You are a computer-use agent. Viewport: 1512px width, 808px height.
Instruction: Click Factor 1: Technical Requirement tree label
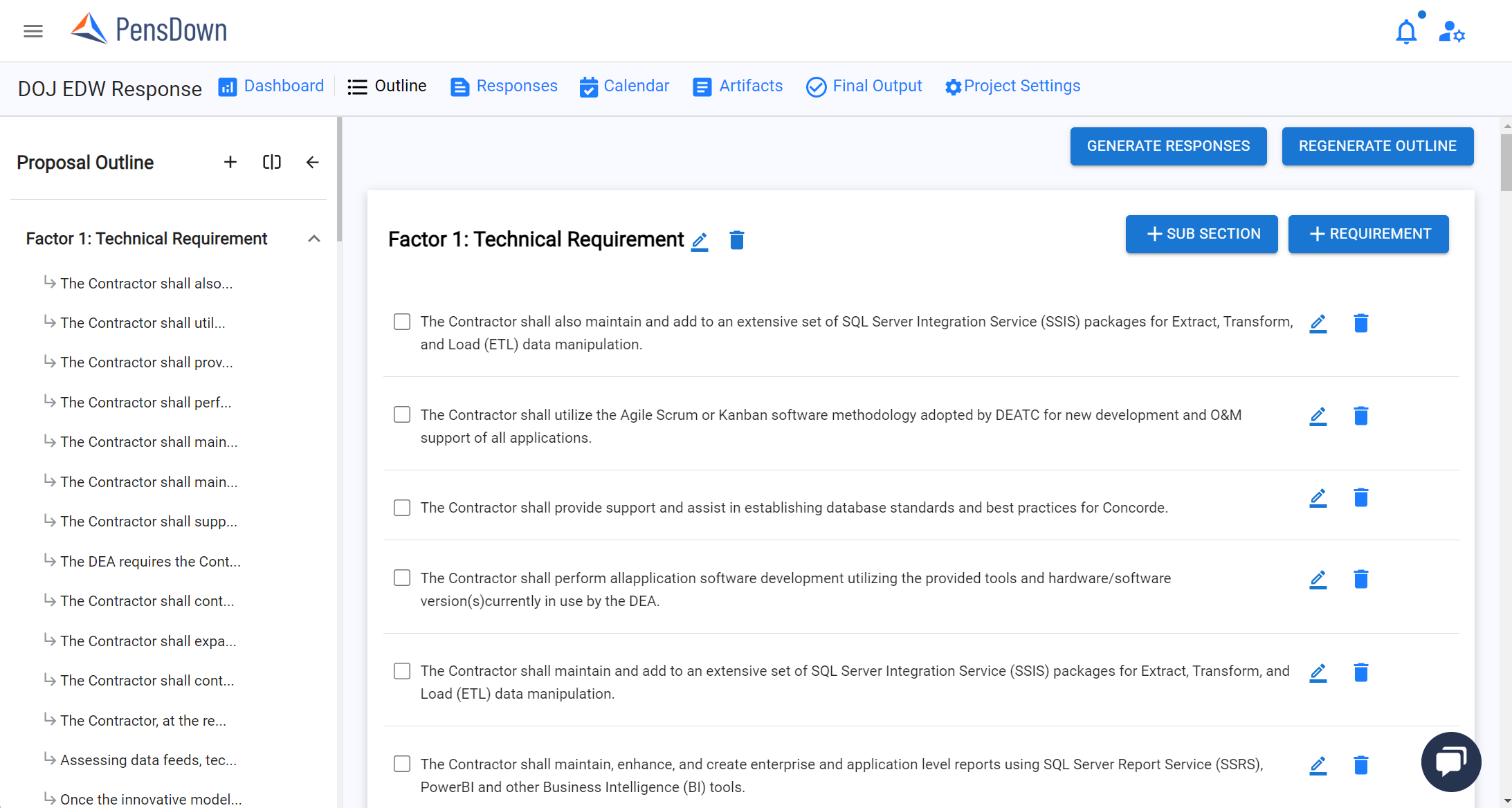click(x=147, y=239)
